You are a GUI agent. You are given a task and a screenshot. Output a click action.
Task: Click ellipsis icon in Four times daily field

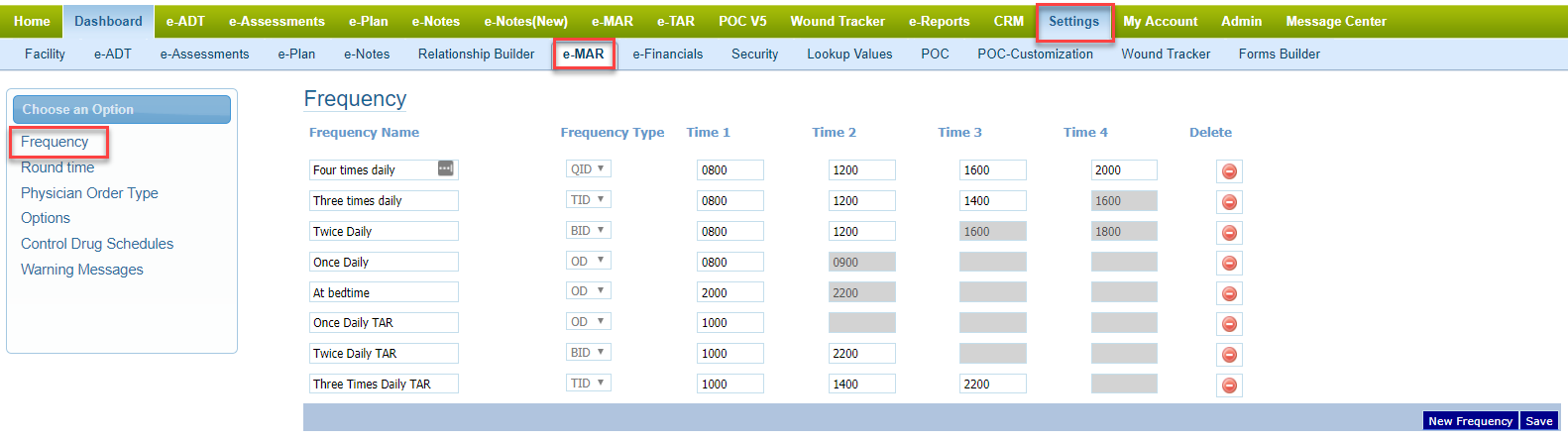pyautogui.click(x=446, y=168)
